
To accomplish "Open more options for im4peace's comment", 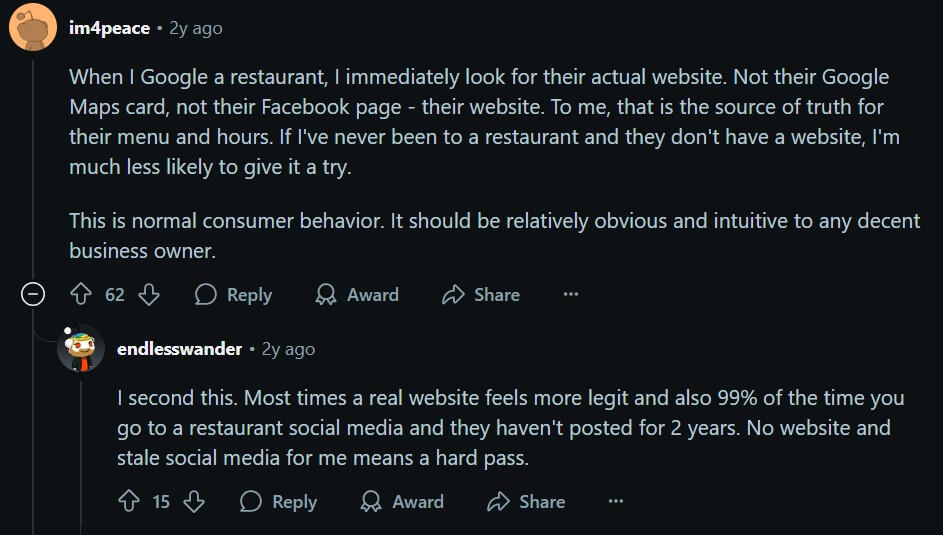I will pyautogui.click(x=571, y=295).
